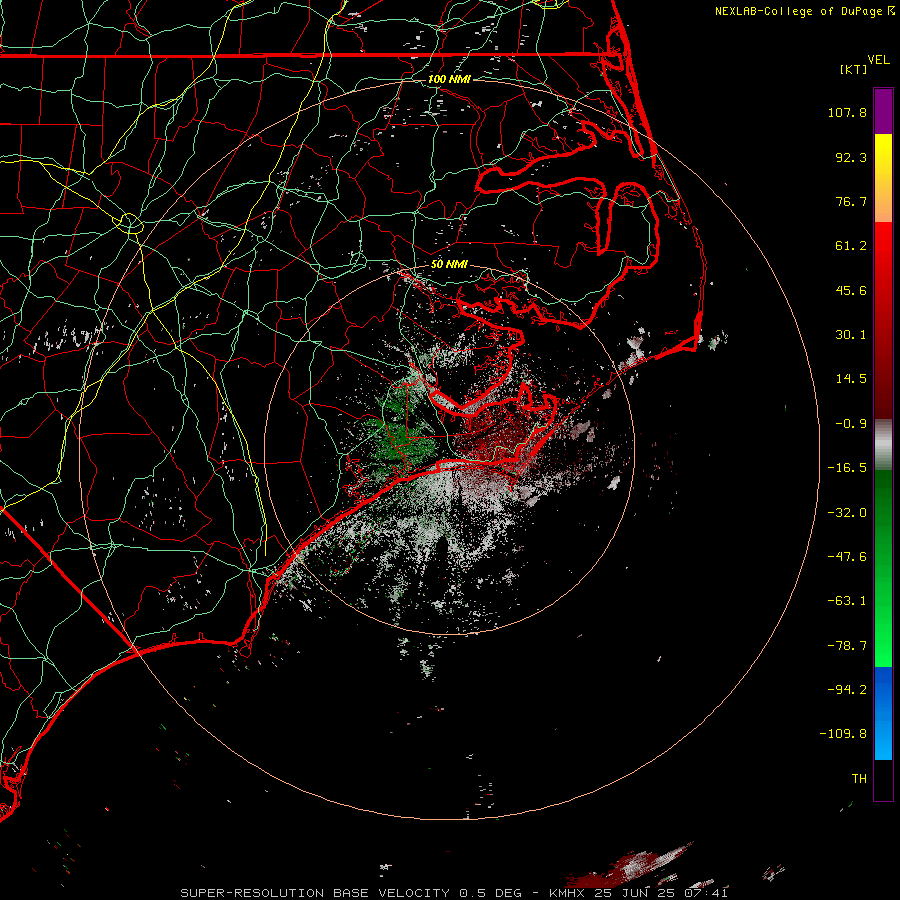This screenshot has height=900, width=900.
Task: Click the 107.8 value on velocity scale
Action: click(x=847, y=112)
